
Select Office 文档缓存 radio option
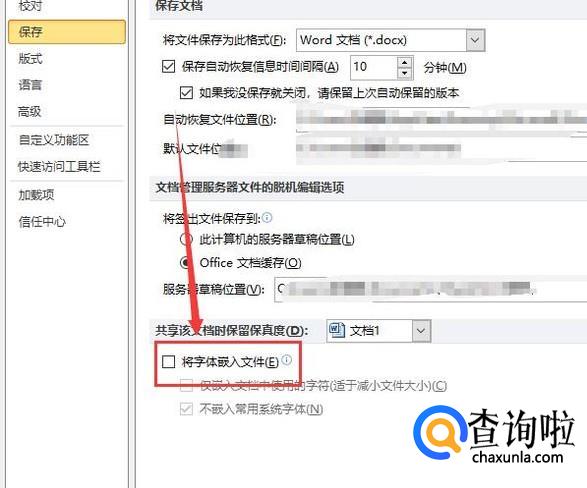pyautogui.click(x=186, y=263)
